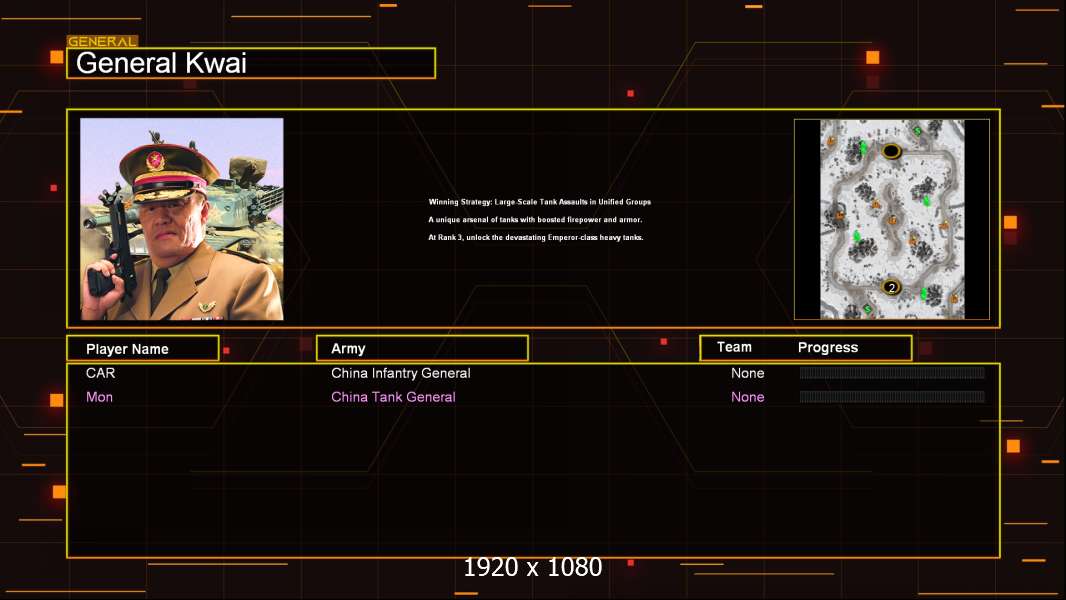This screenshot has height=600, width=1066.
Task: Click CAR's loading progress bar
Action: click(892, 372)
